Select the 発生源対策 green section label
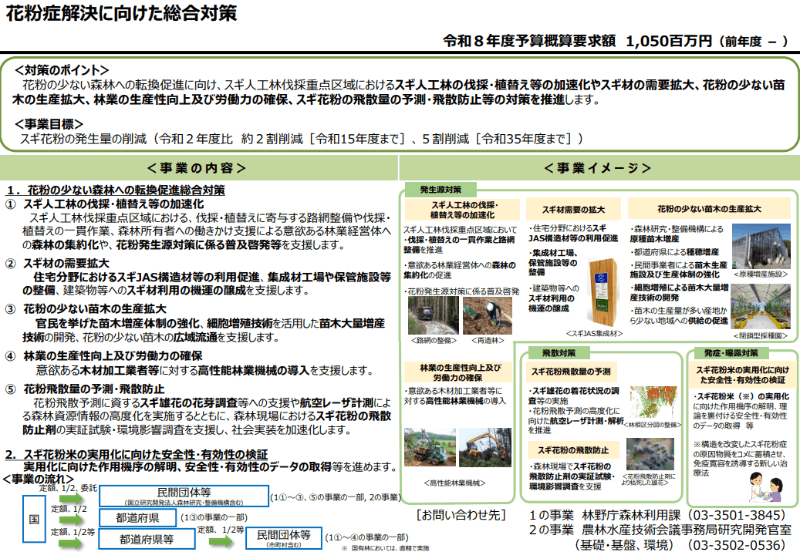Image resolution: width=800 pixels, height=552 pixels. [440, 188]
